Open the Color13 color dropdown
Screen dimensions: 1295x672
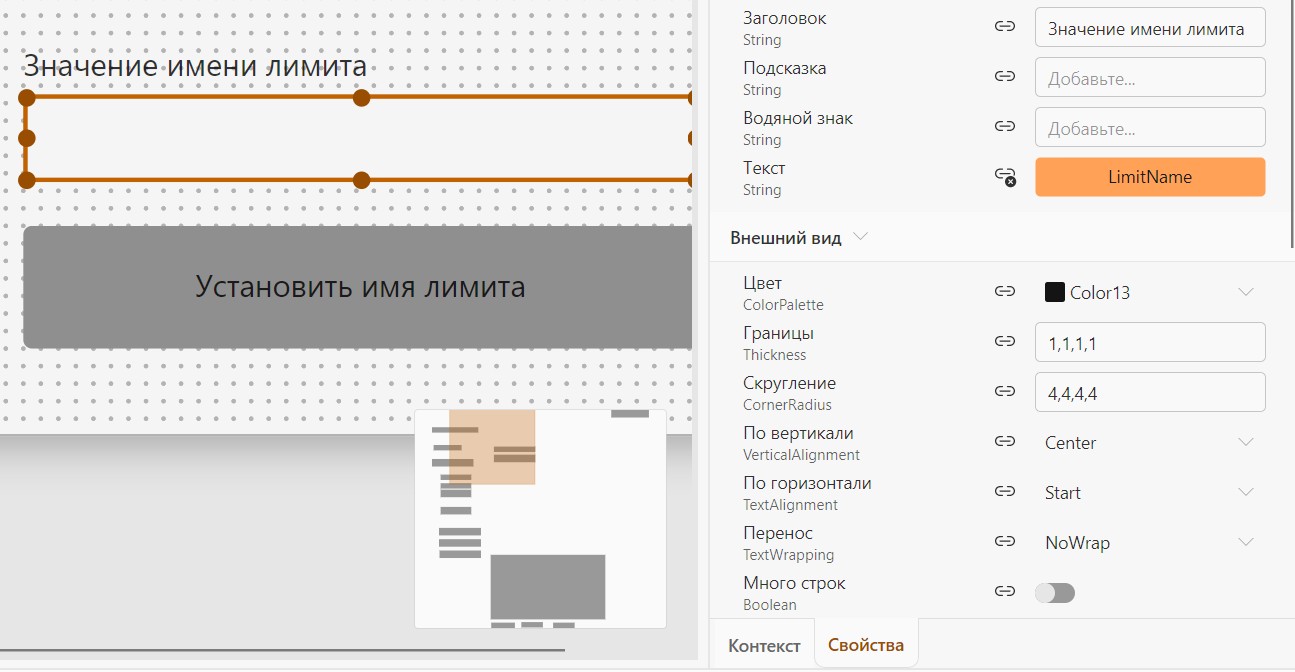(1150, 292)
